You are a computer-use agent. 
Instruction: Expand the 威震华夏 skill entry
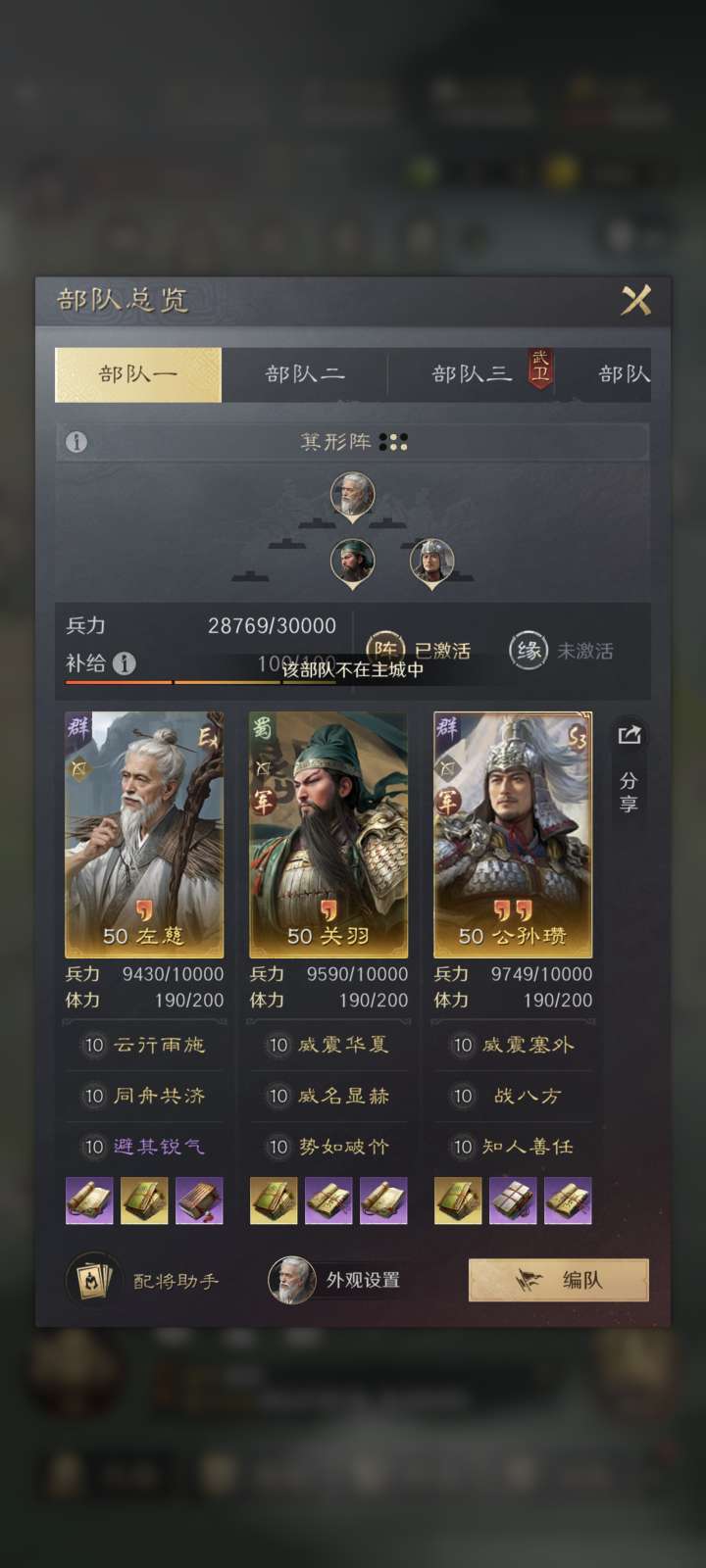pos(328,1046)
